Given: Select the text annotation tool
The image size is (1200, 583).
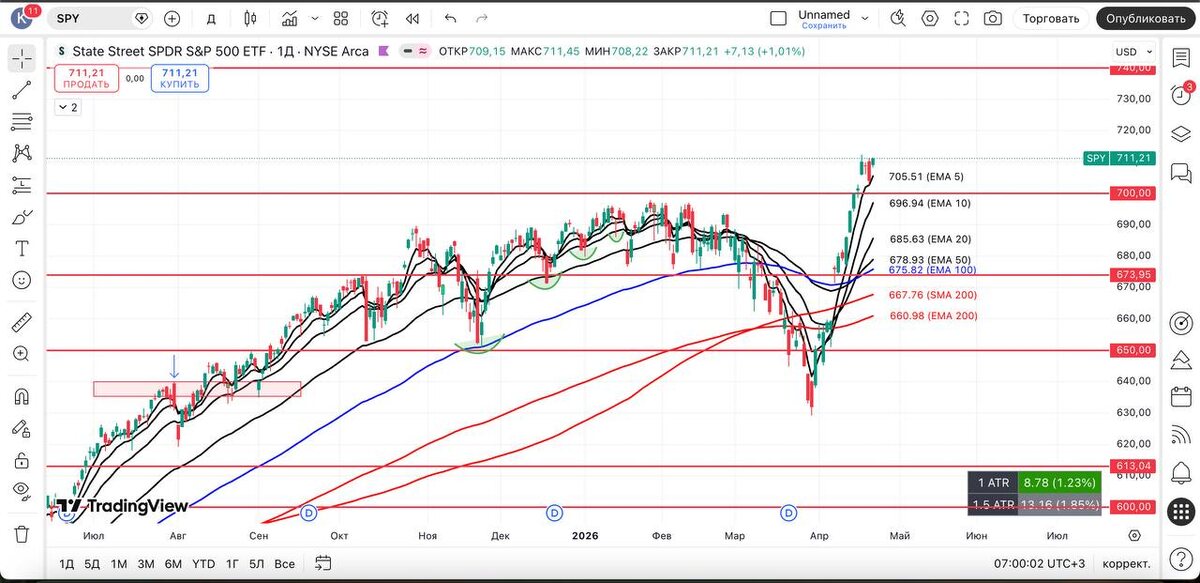Looking at the screenshot, I should [21, 248].
